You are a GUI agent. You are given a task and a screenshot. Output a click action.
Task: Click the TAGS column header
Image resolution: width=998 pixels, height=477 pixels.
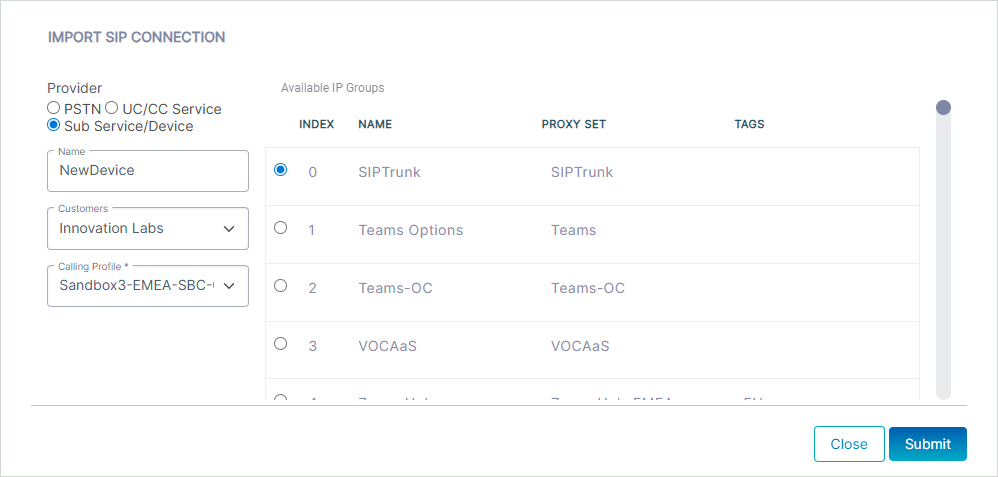(749, 124)
